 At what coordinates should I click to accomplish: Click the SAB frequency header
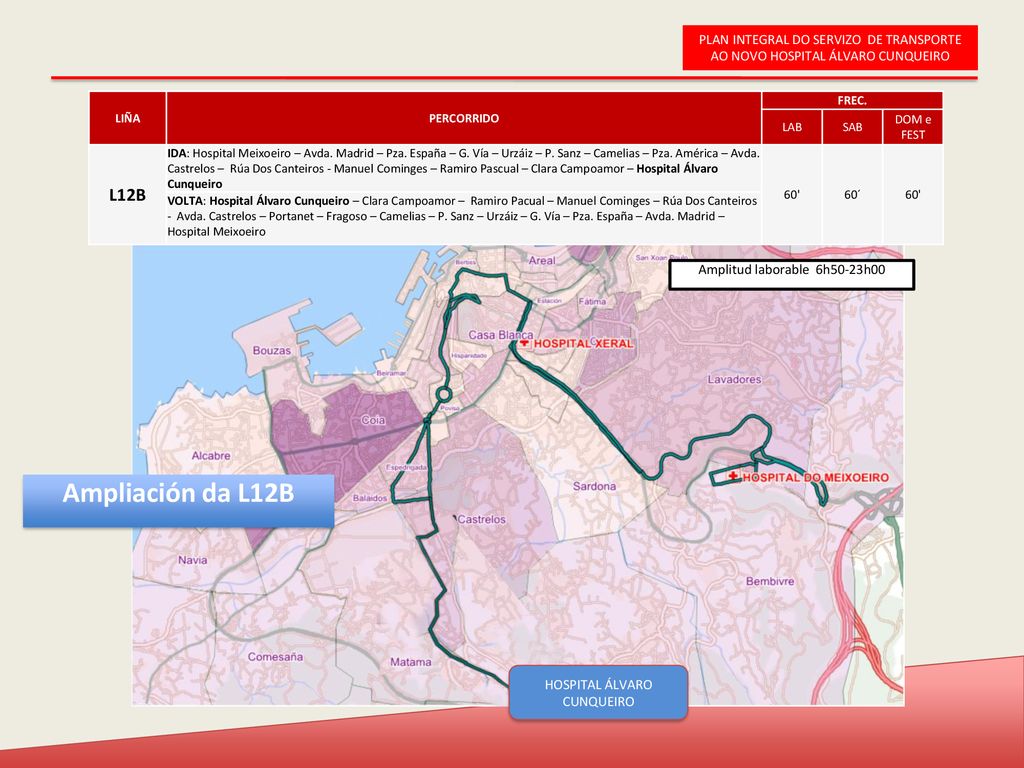(852, 127)
